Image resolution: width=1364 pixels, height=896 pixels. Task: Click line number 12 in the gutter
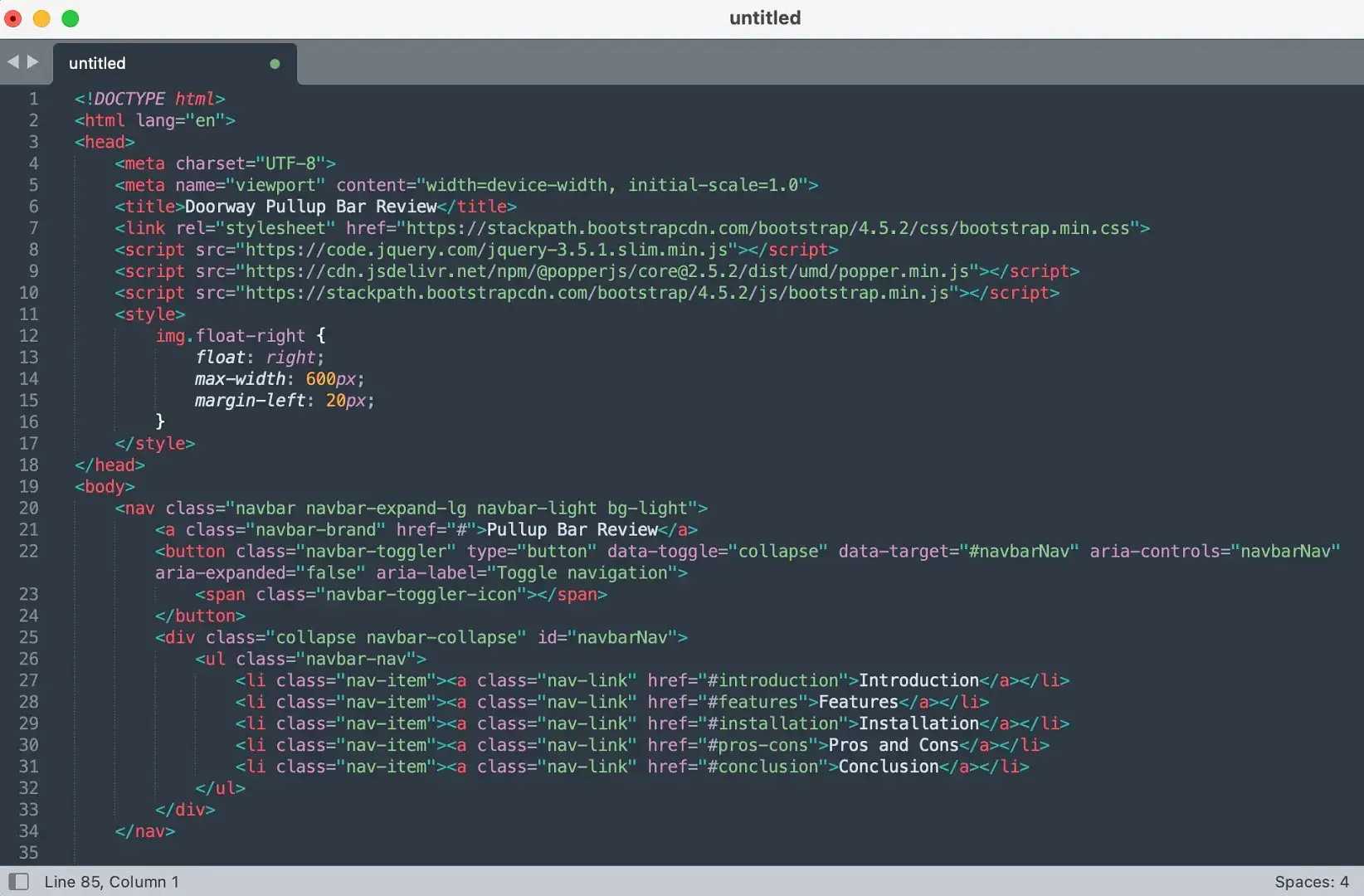(29, 336)
